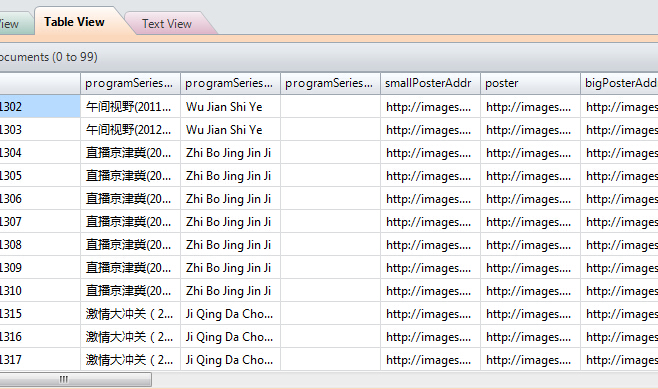Screen dimensions: 658x389
Task: Select the bigPosterAddr column header
Action: (x=619, y=83)
